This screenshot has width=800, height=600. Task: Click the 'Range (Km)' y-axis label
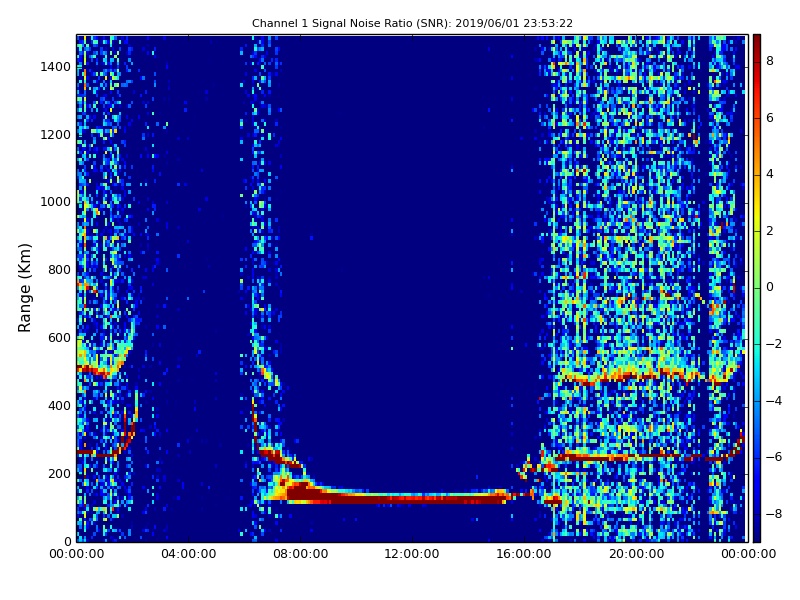click(24, 288)
